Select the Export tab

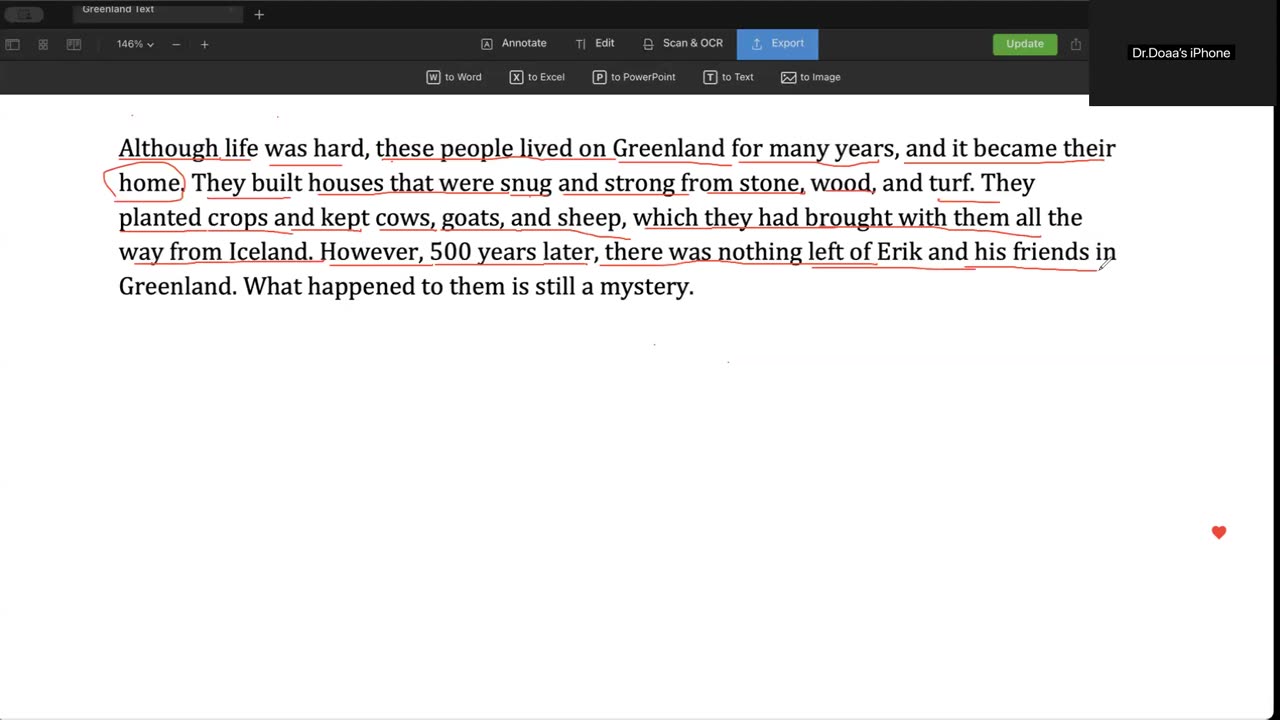(x=777, y=44)
